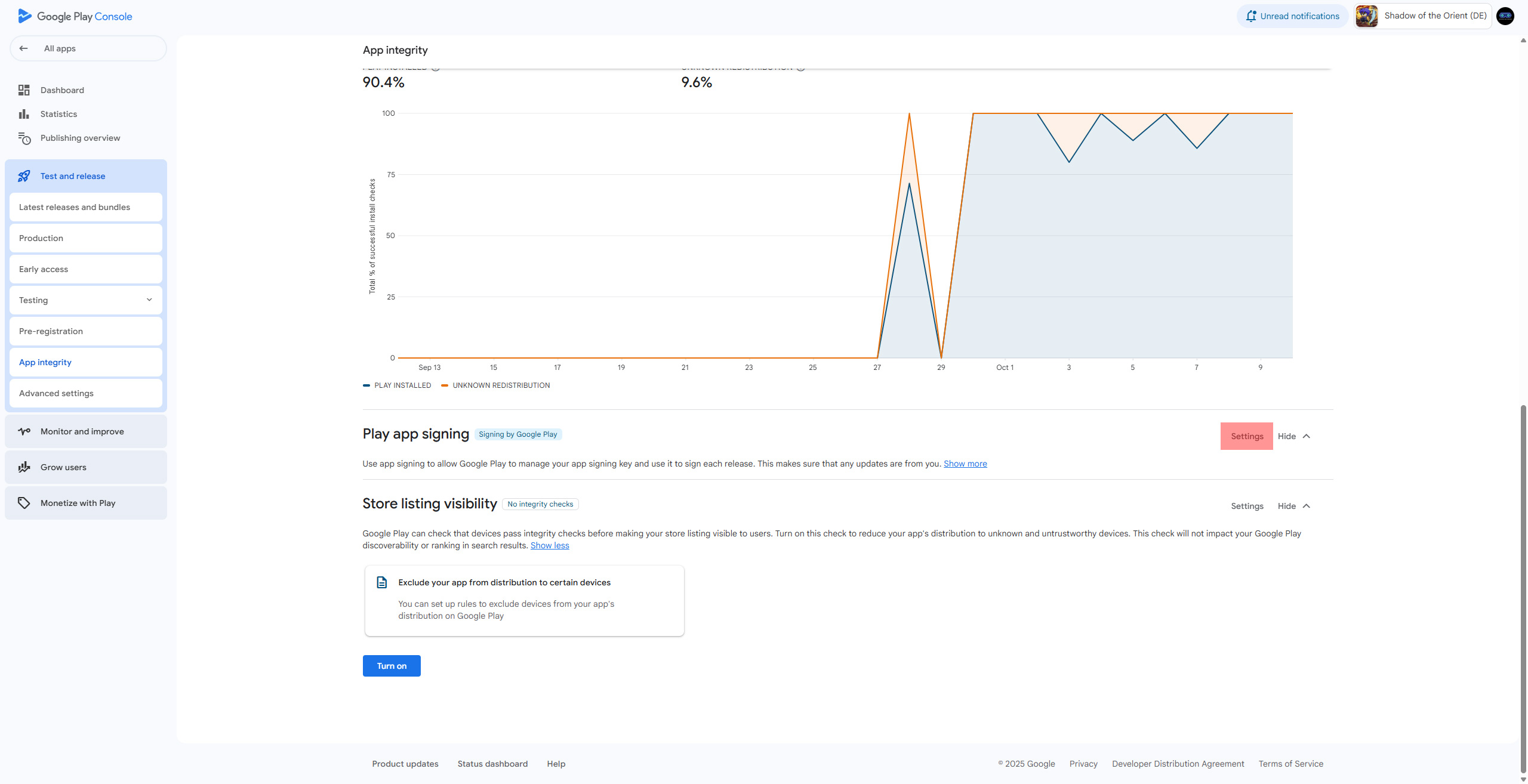The image size is (1528, 784).
Task: Toggle UNKNOWN REDISTRIBUTION legend series
Action: point(495,385)
